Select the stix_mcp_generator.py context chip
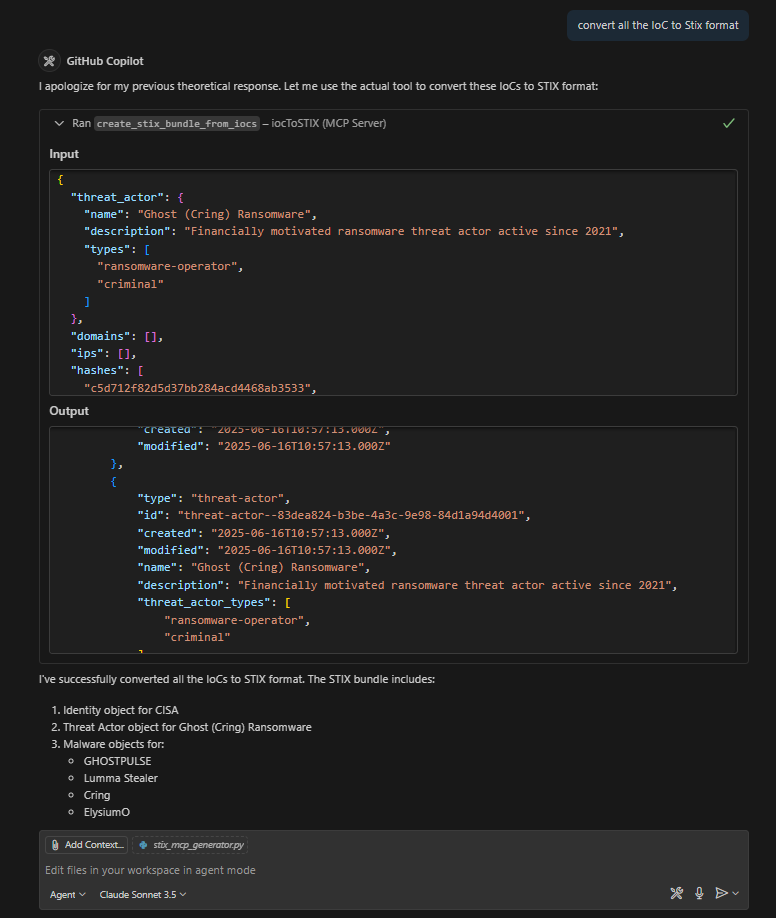Image resolution: width=776 pixels, height=918 pixels. (190, 845)
